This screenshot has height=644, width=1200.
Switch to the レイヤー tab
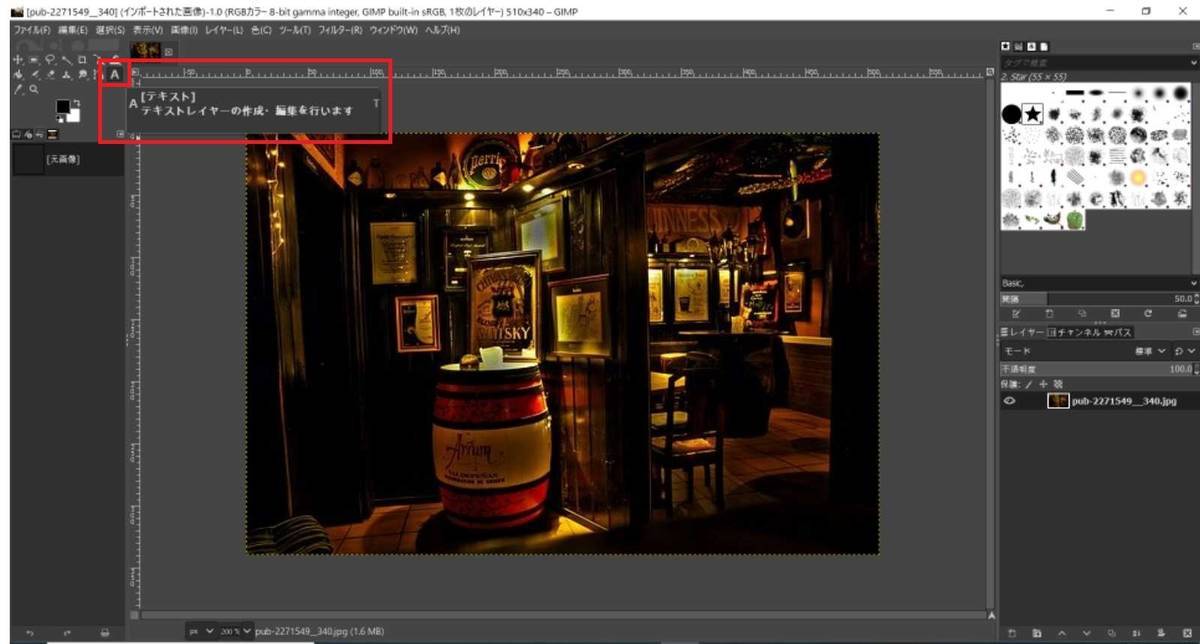click(1023, 332)
